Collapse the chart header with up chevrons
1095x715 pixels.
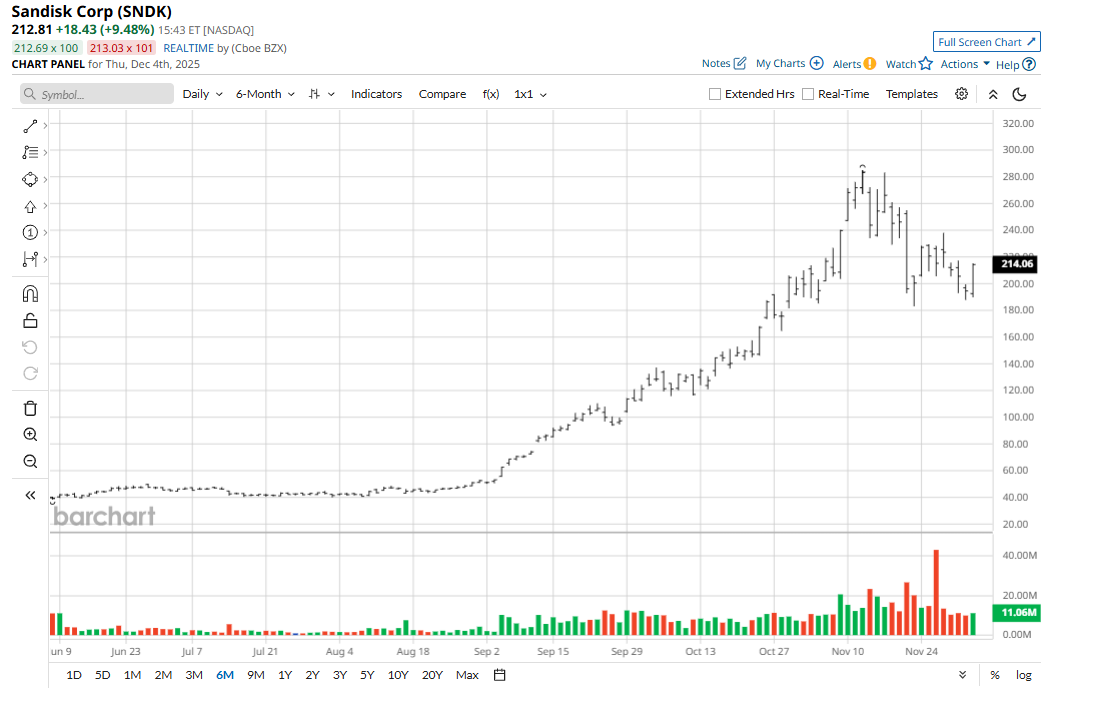click(993, 94)
